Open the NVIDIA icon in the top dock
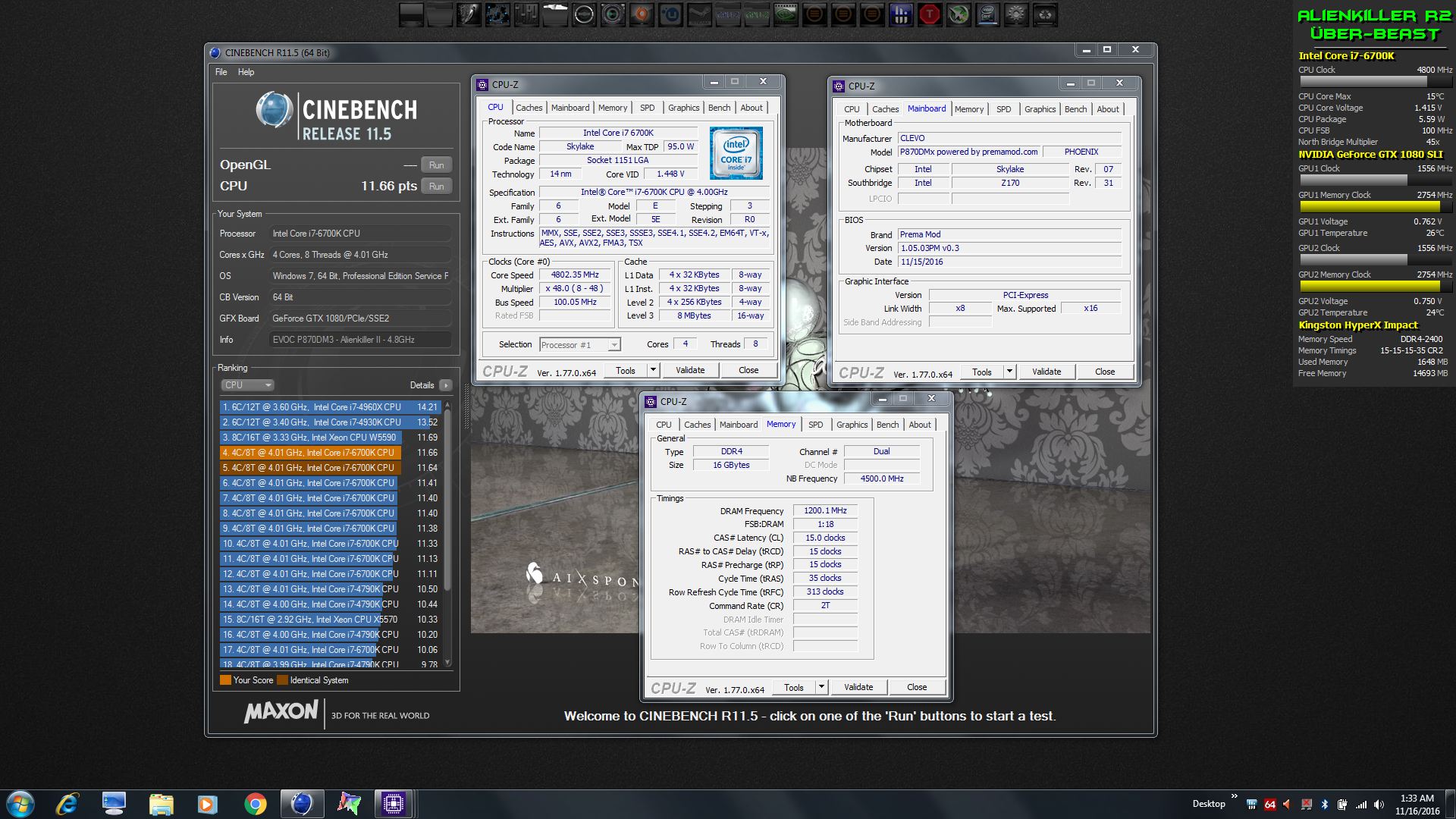This screenshot has height=819, width=1456. pos(786,14)
